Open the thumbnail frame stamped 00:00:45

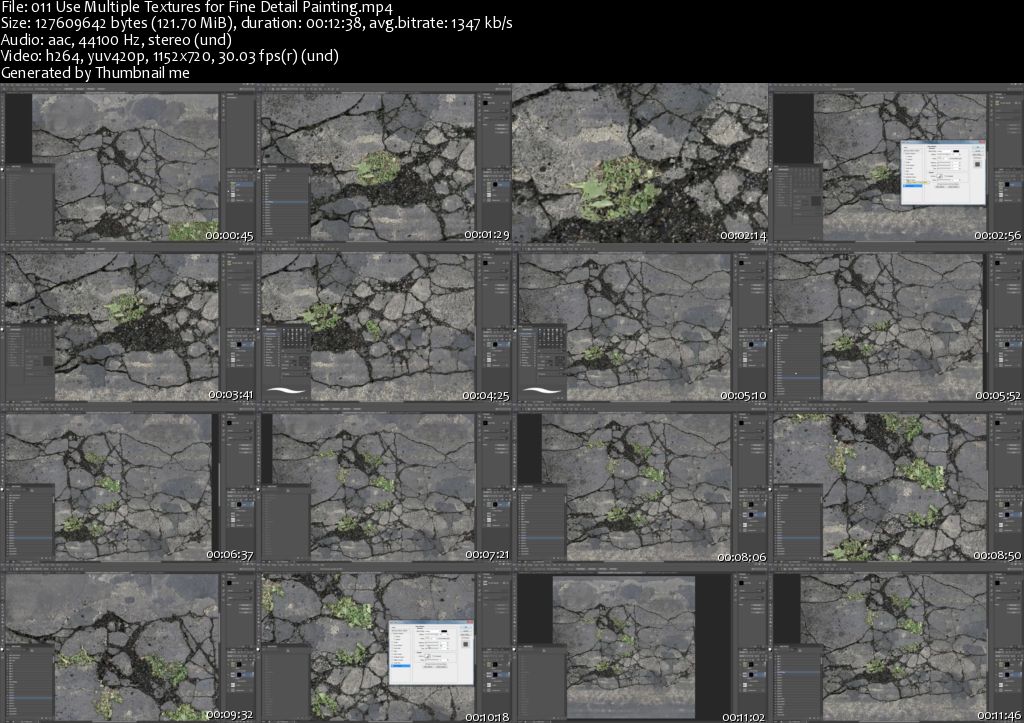coord(128,163)
